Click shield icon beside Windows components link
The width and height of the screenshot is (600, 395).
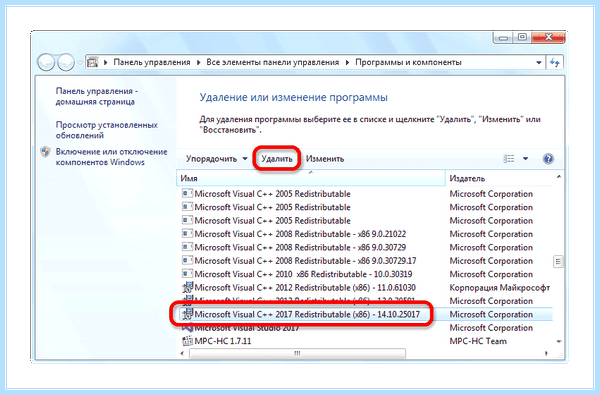pyautogui.click(x=45, y=152)
